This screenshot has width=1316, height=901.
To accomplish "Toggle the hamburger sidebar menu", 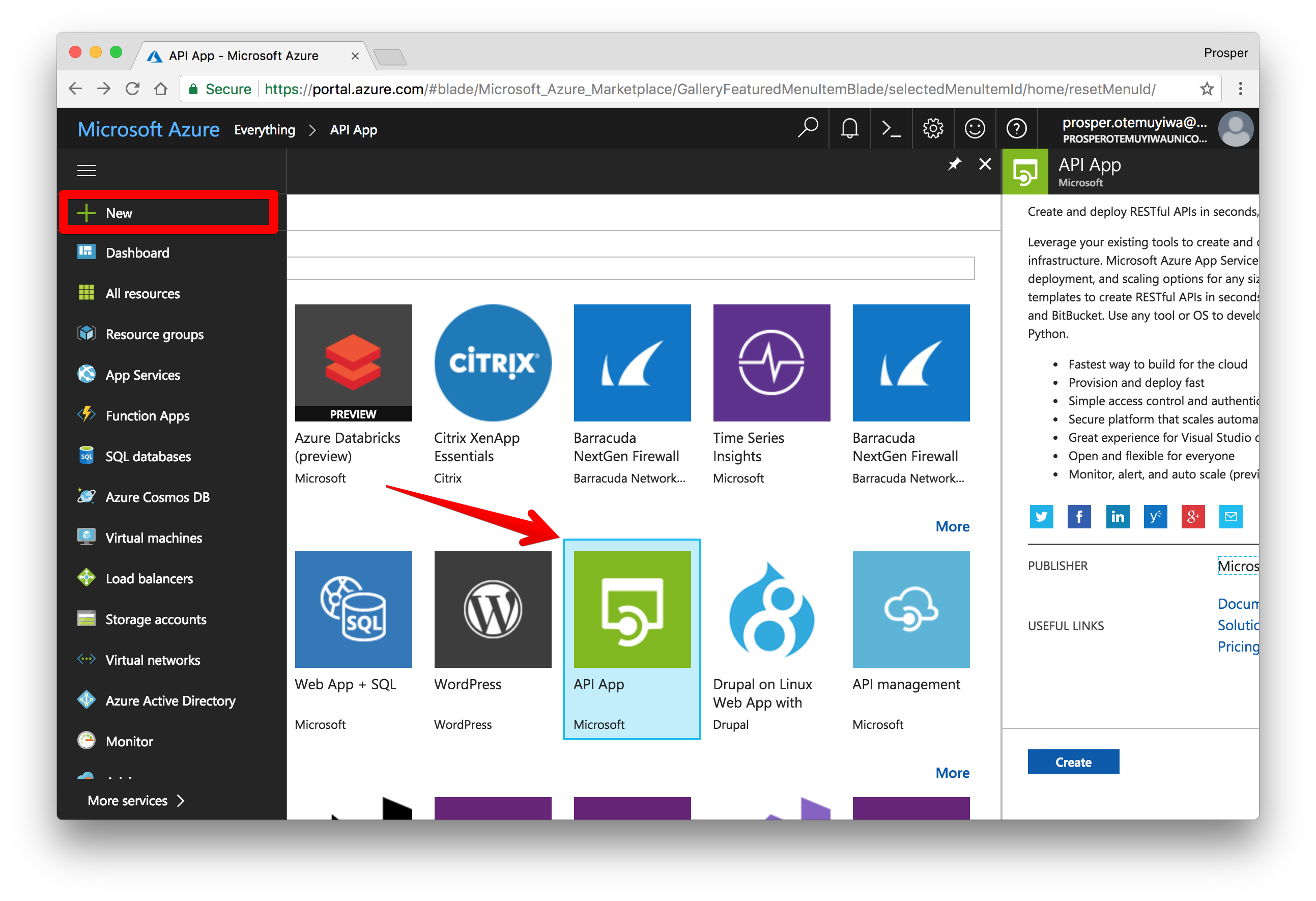I will [86, 170].
